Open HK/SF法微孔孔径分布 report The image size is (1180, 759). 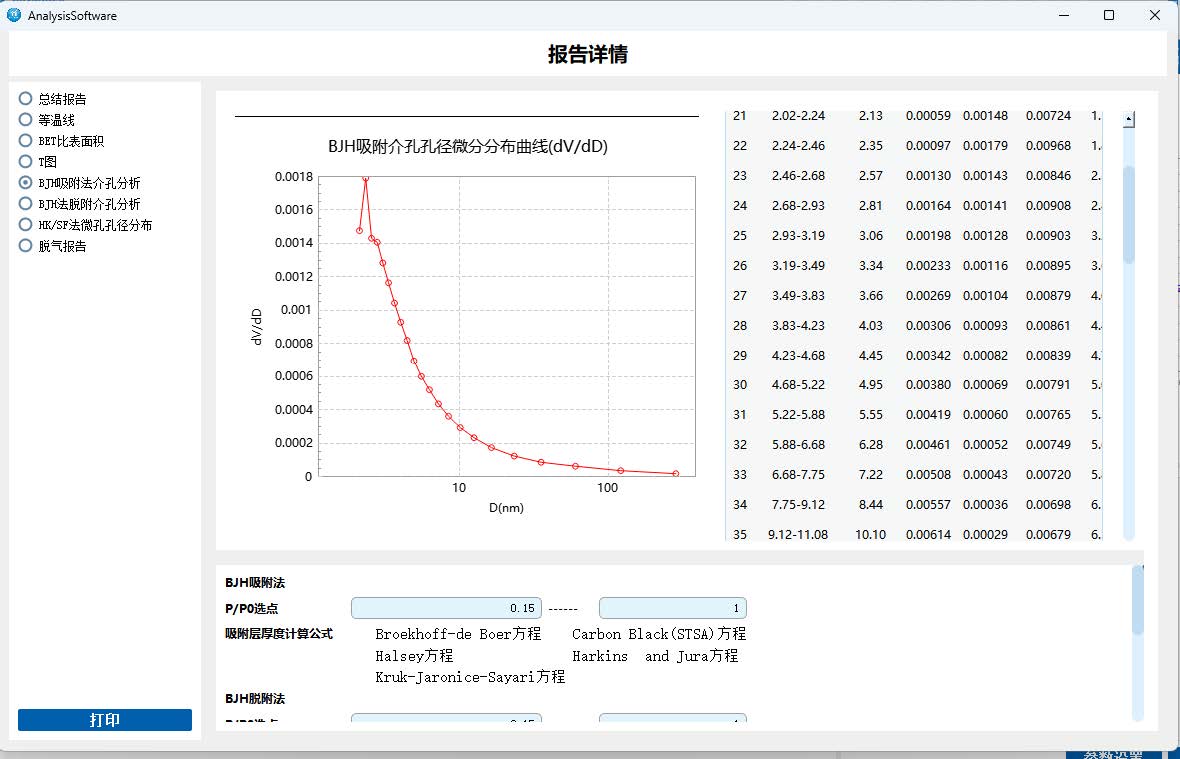coord(26,225)
